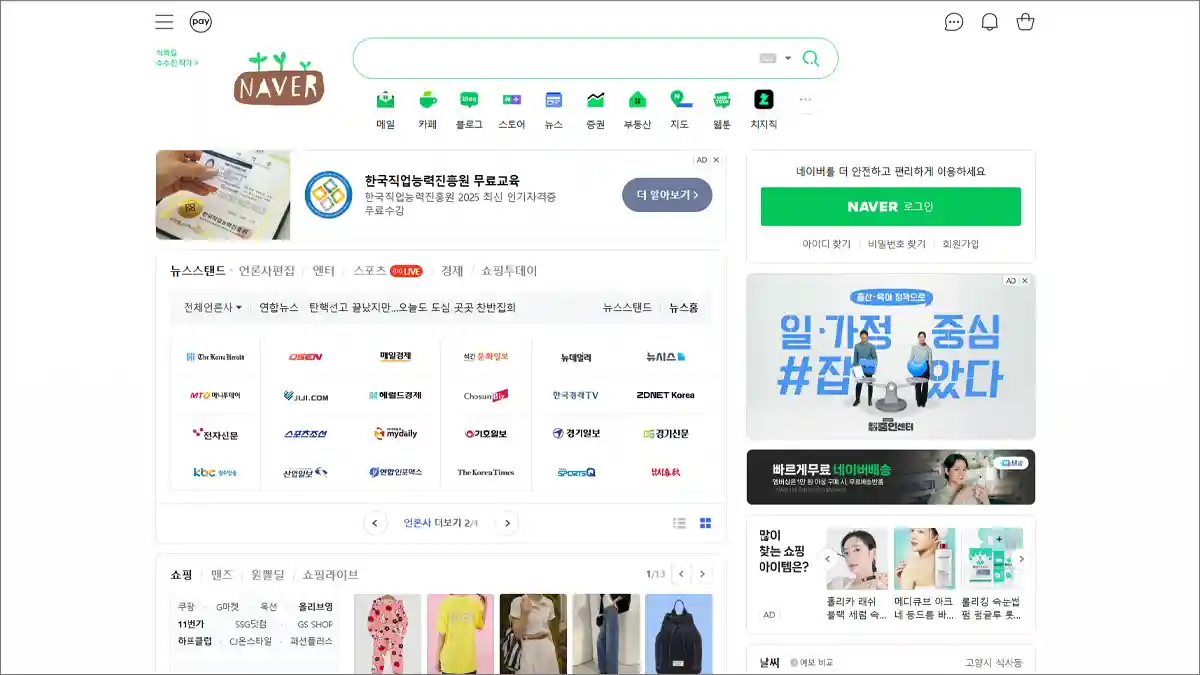Open the Naver Pay icon
Screen dimensions: 1200x675
pyautogui.click(x=201, y=22)
